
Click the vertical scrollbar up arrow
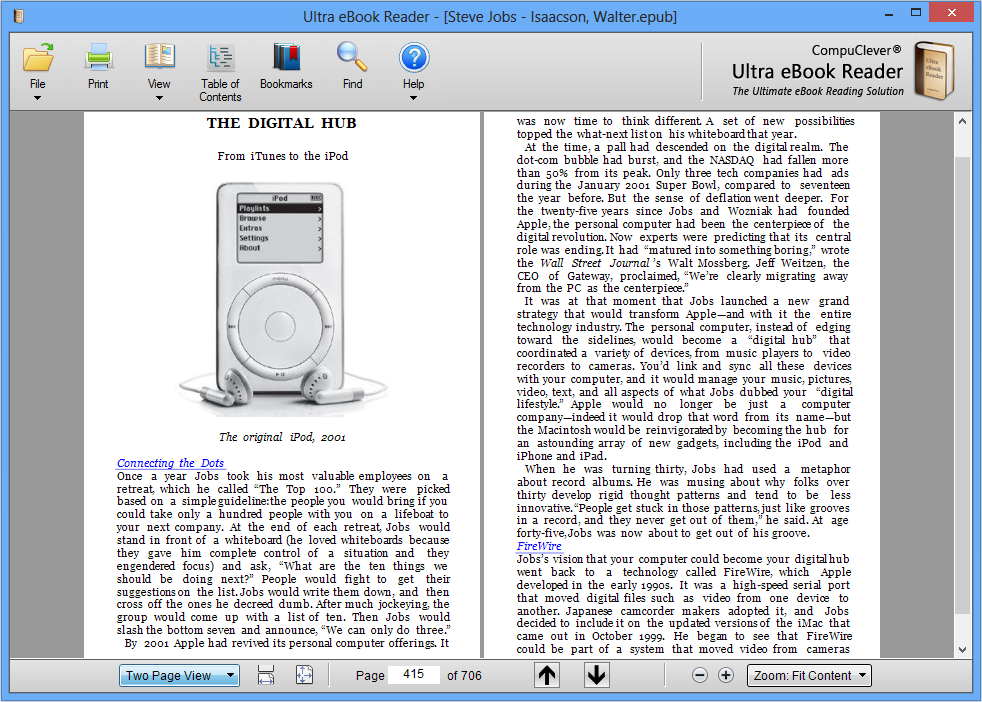tap(963, 121)
